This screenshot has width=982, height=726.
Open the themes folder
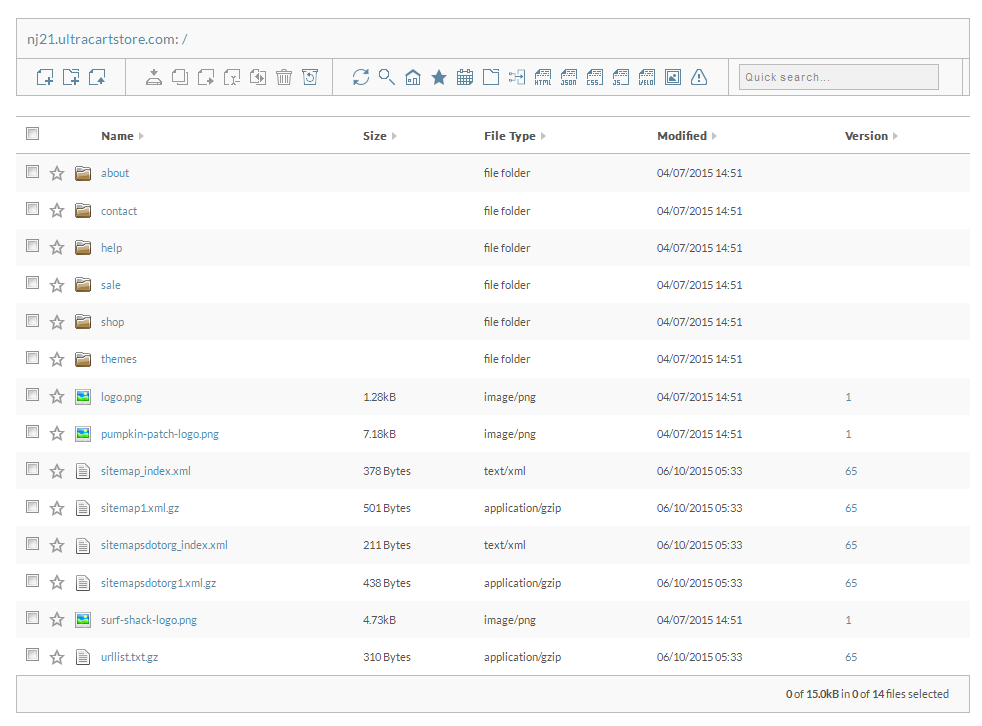pyautogui.click(x=118, y=359)
